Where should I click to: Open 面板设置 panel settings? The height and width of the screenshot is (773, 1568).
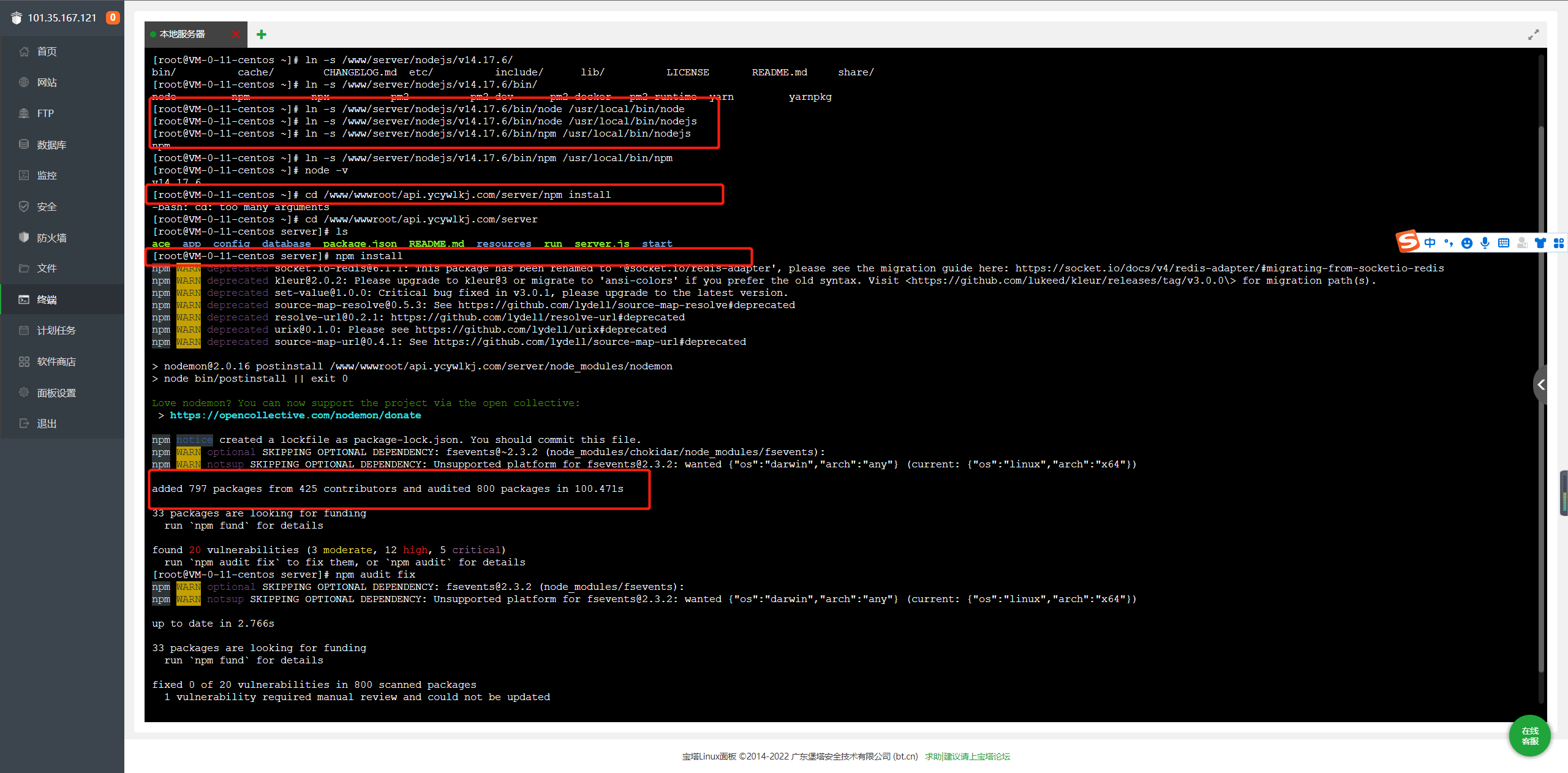[56, 393]
